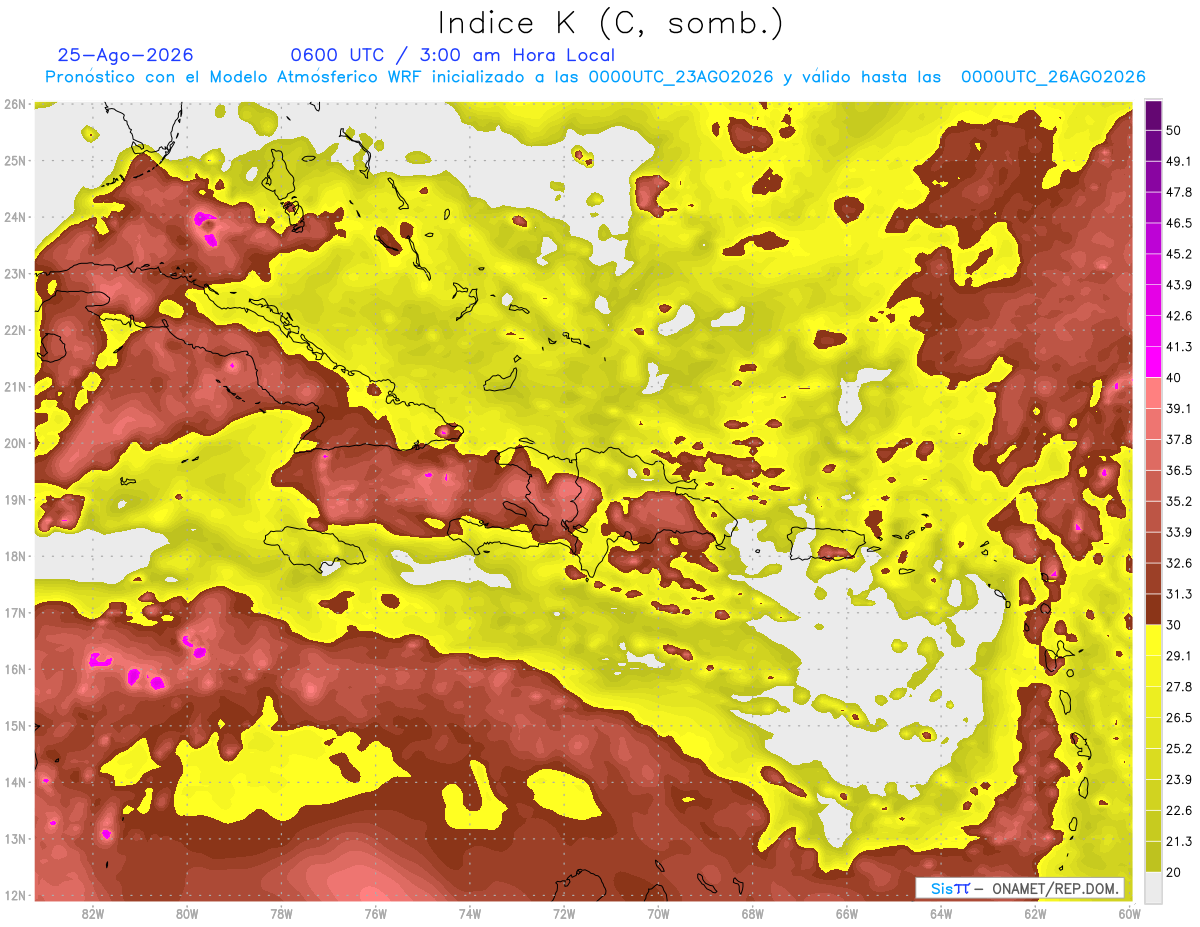Viewport: 1200px width, 927px height.
Task: Click the latitude label "23N"
Action: coord(14,273)
